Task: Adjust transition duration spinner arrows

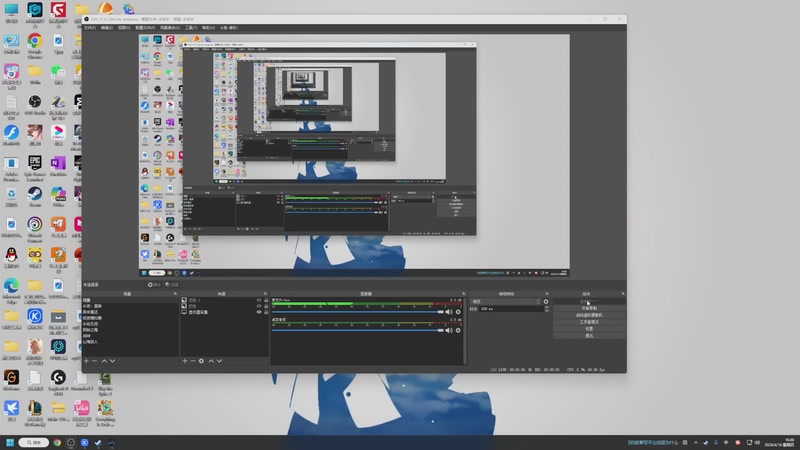Action: click(546, 309)
